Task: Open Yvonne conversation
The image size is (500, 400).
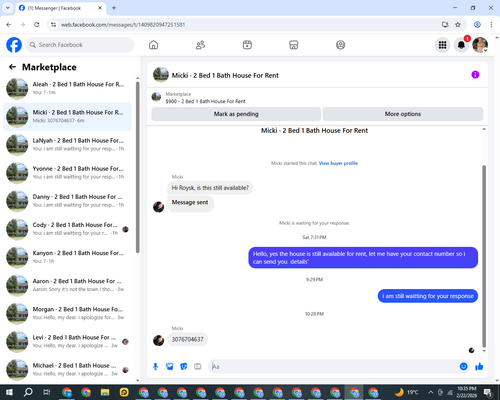Action: click(67, 173)
